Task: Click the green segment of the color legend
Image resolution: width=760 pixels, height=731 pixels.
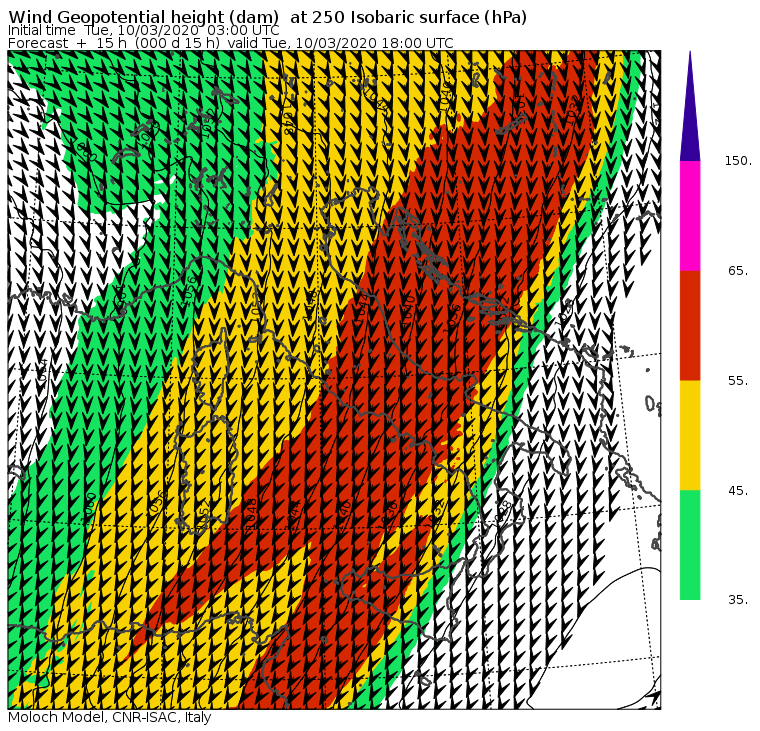Action: click(x=690, y=545)
